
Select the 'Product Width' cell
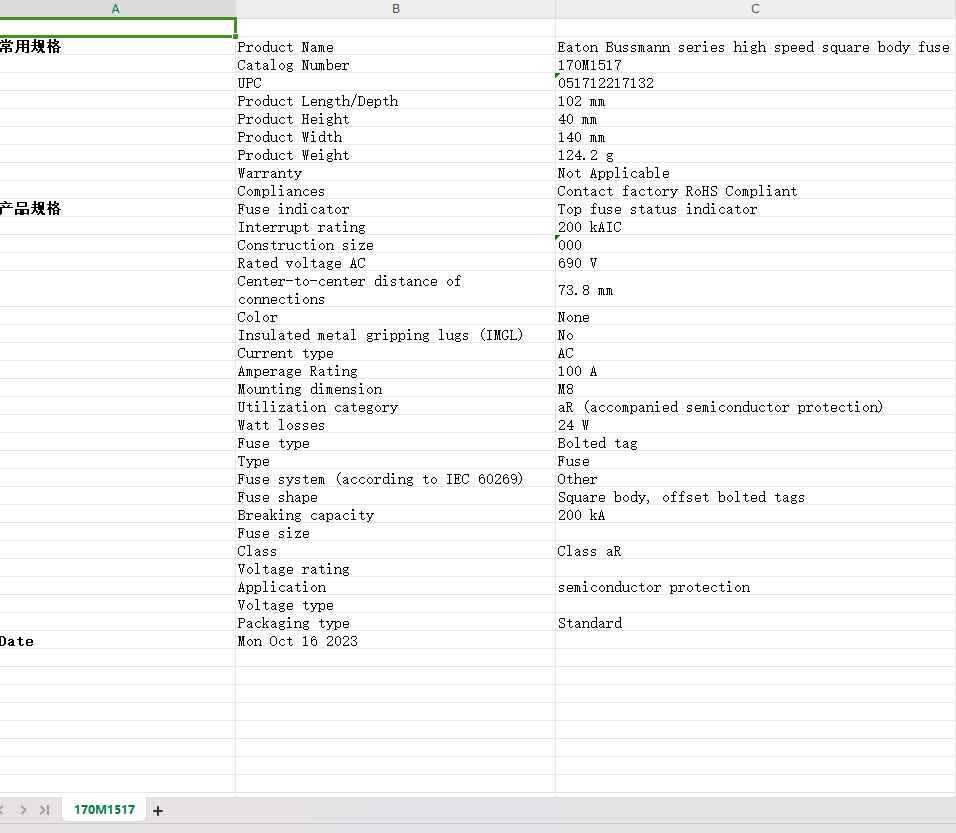pyautogui.click(x=396, y=137)
